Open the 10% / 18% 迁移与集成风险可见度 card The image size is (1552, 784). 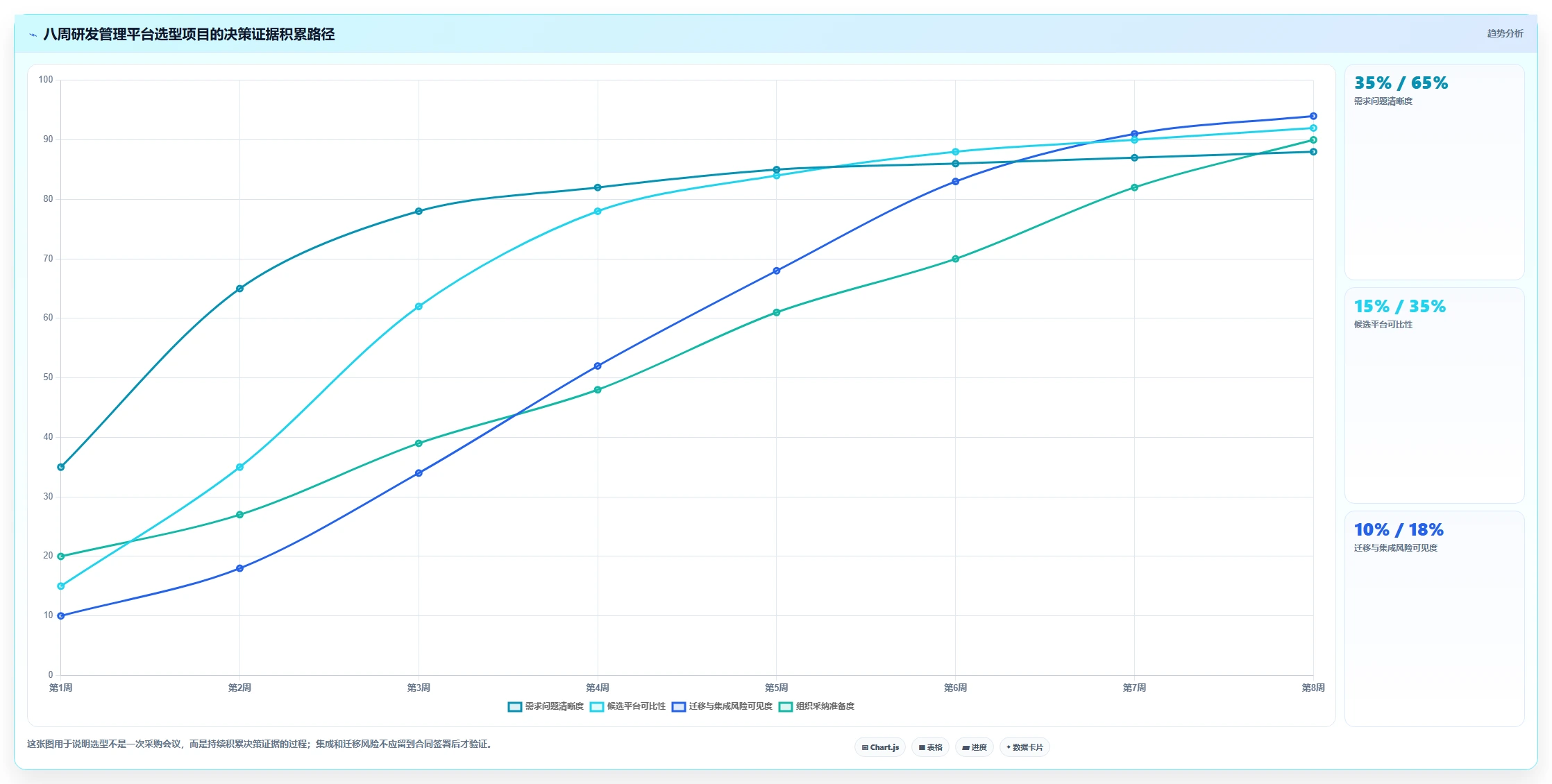click(x=1434, y=619)
